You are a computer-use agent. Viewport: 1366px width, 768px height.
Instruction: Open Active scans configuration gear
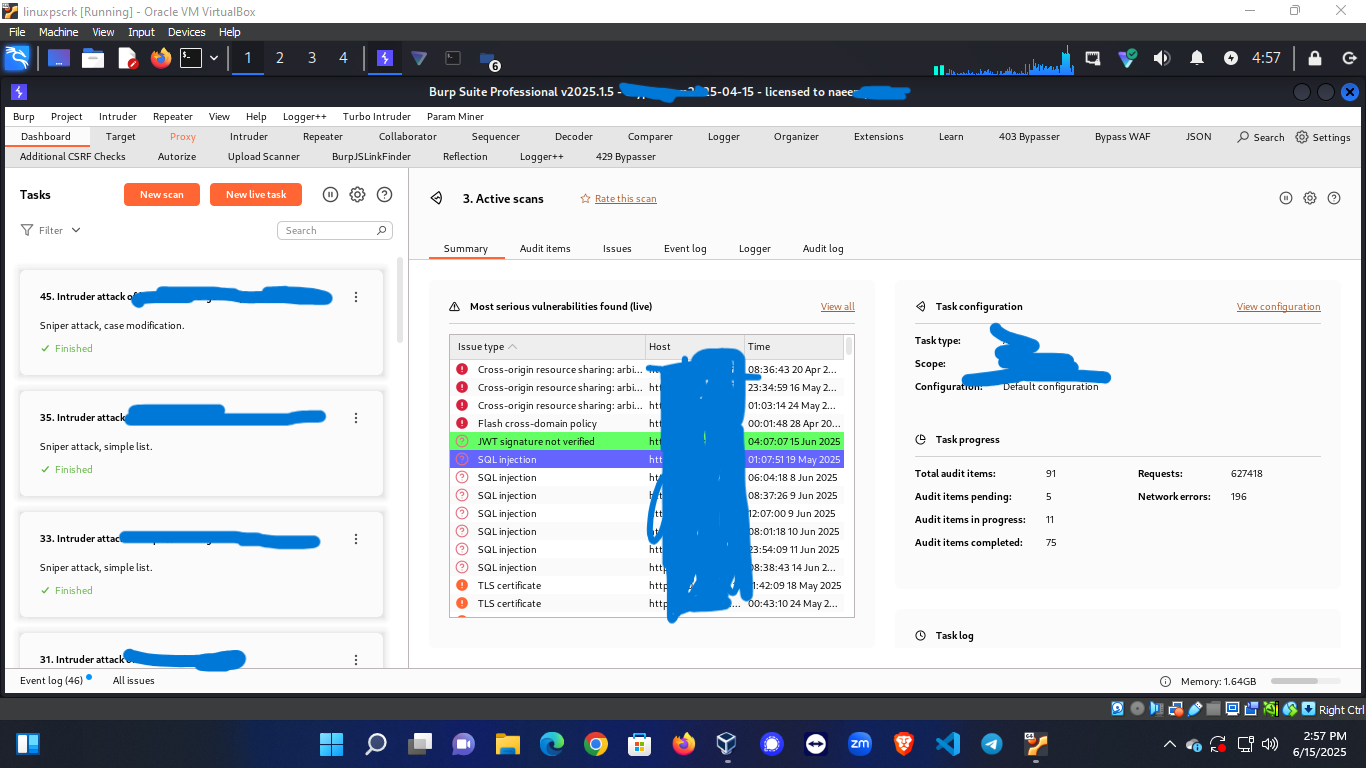1310,198
